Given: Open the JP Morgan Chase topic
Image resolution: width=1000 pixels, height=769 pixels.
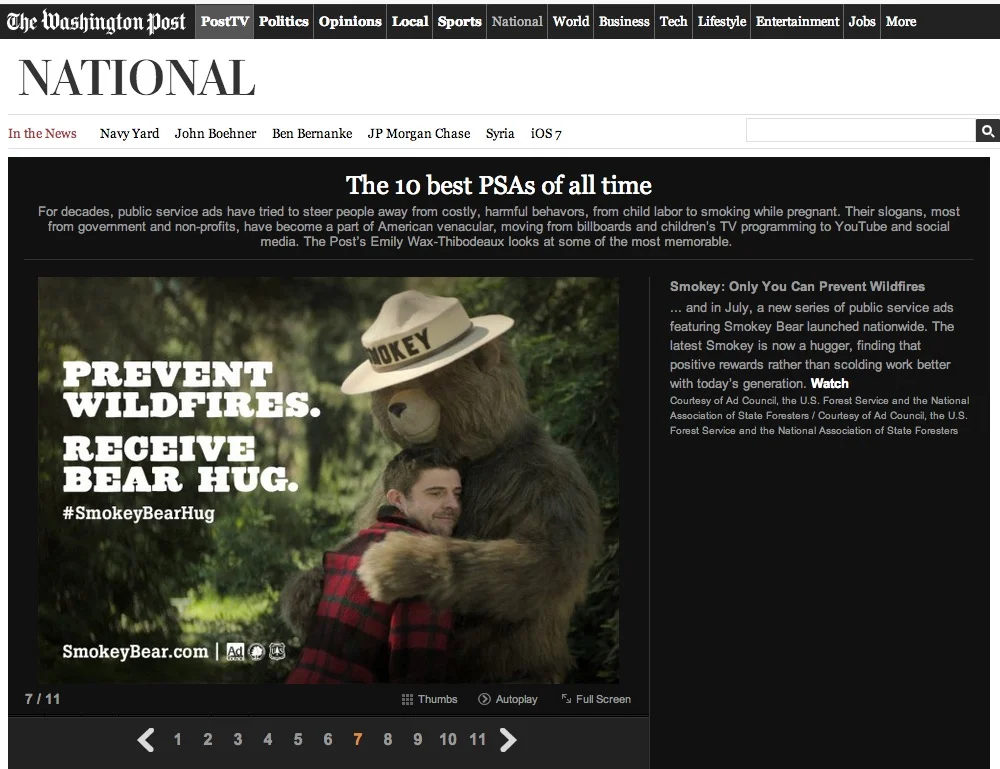Looking at the screenshot, I should click(x=419, y=133).
